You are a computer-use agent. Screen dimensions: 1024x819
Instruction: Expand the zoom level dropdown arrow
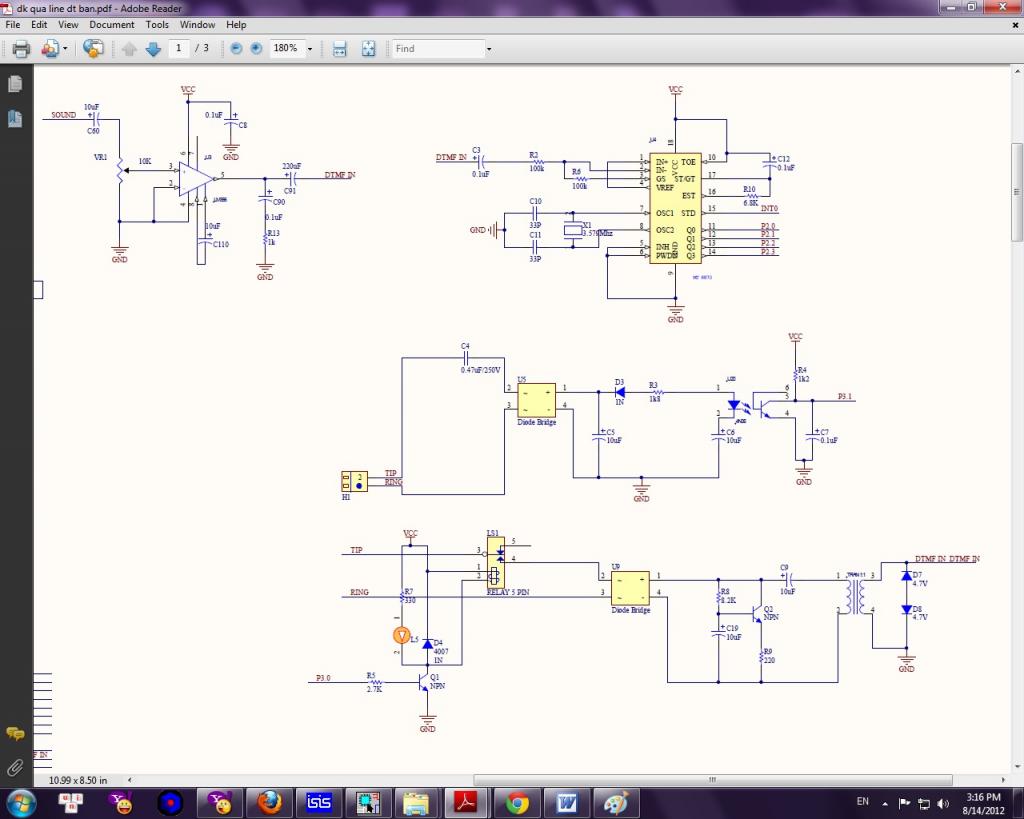pyautogui.click(x=310, y=48)
